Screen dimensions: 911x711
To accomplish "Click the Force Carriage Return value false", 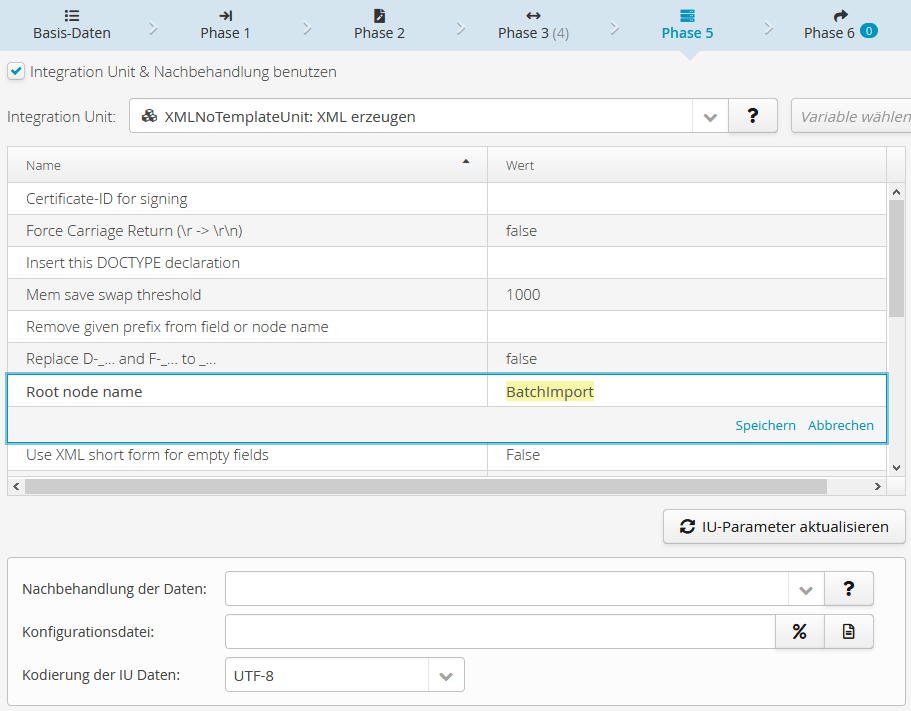I will [521, 231].
